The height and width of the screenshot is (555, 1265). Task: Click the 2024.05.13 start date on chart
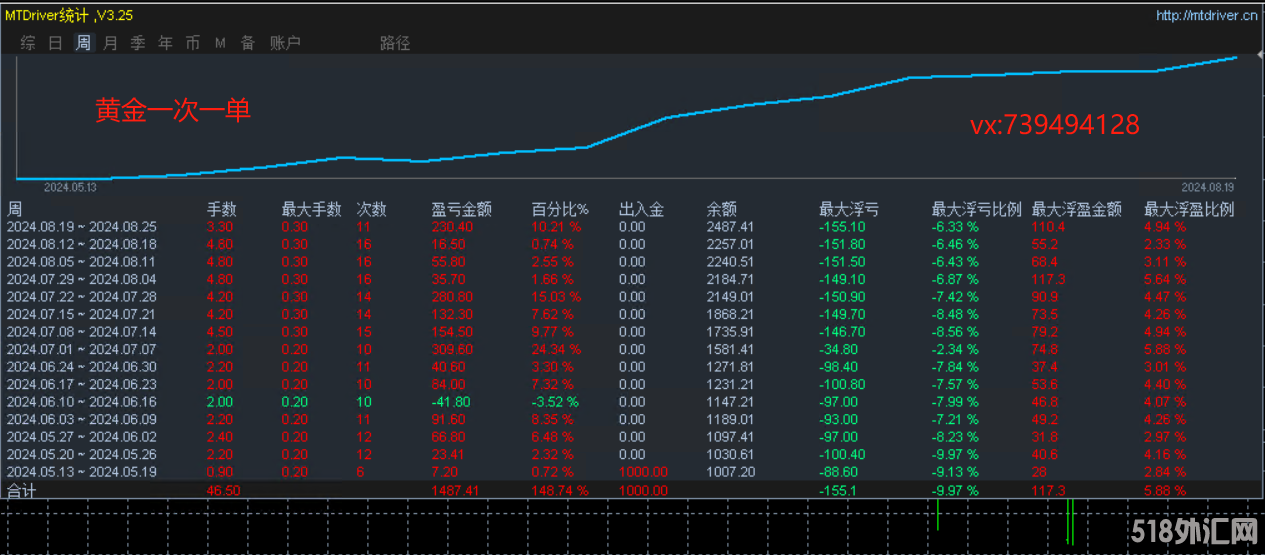69,187
